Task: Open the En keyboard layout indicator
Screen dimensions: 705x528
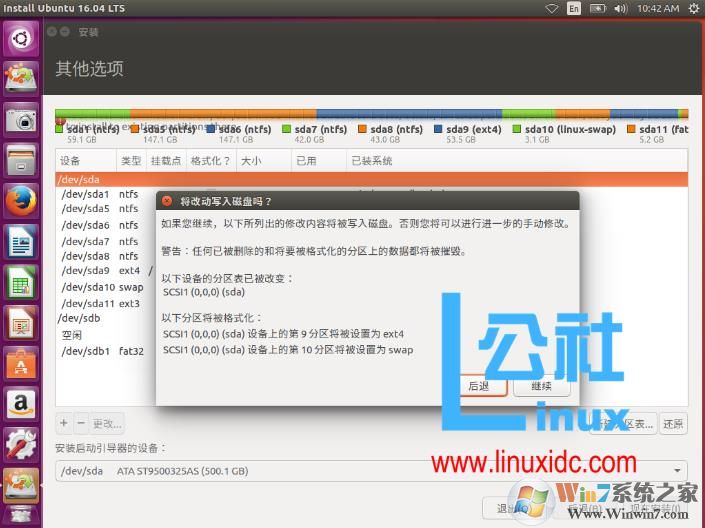Action: [x=574, y=8]
